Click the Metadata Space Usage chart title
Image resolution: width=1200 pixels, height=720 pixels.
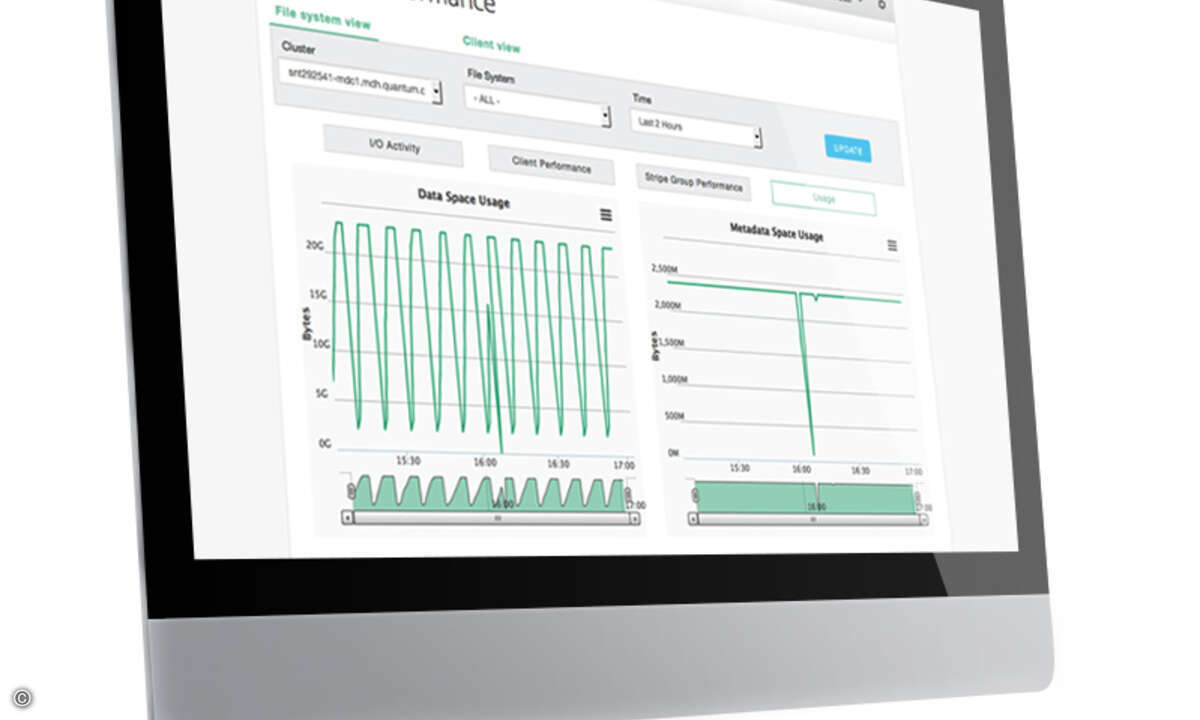(777, 233)
